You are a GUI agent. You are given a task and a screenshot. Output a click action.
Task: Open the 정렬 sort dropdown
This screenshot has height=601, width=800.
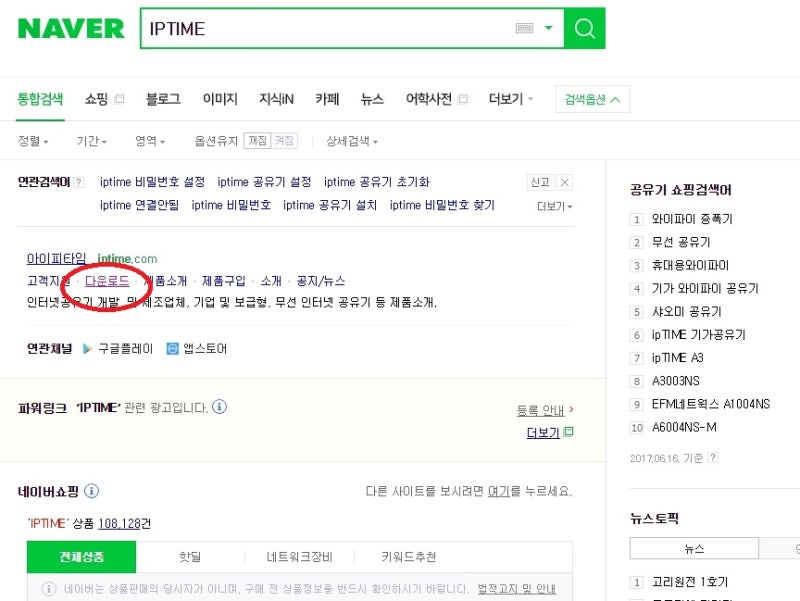coord(33,141)
